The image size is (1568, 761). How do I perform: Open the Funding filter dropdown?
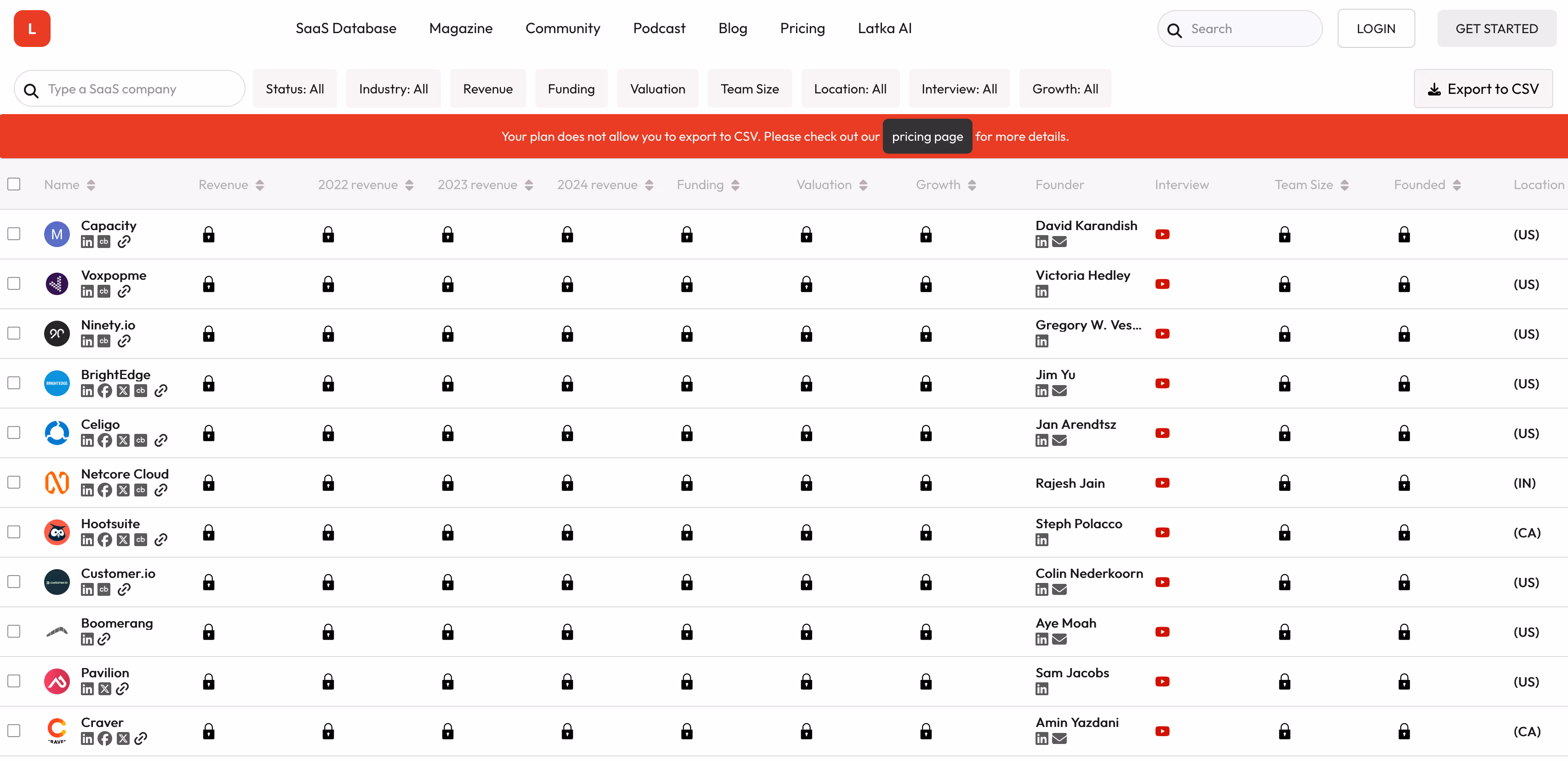[571, 89]
